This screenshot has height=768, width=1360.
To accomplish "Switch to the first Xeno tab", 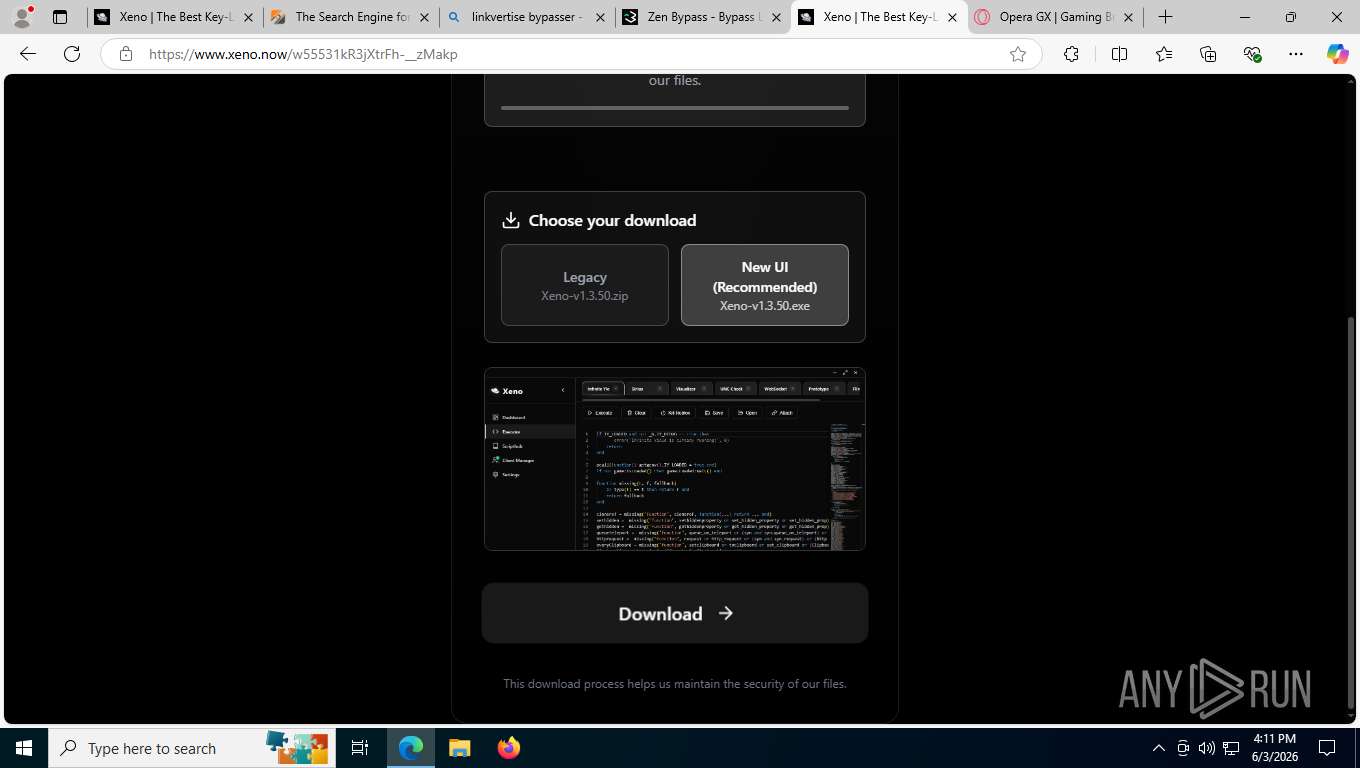I will (175, 17).
